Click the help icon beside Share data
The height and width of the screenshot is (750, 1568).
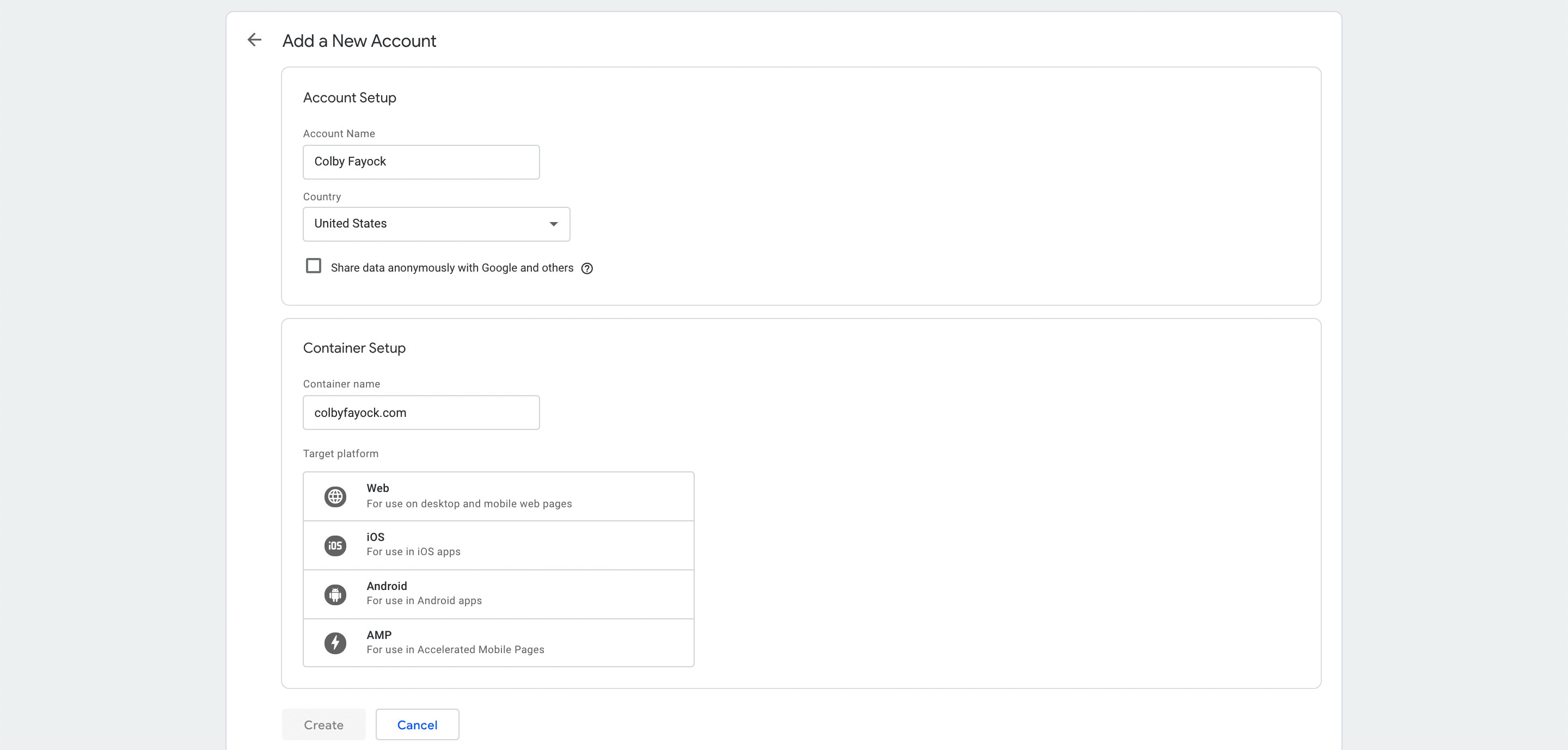tap(587, 268)
